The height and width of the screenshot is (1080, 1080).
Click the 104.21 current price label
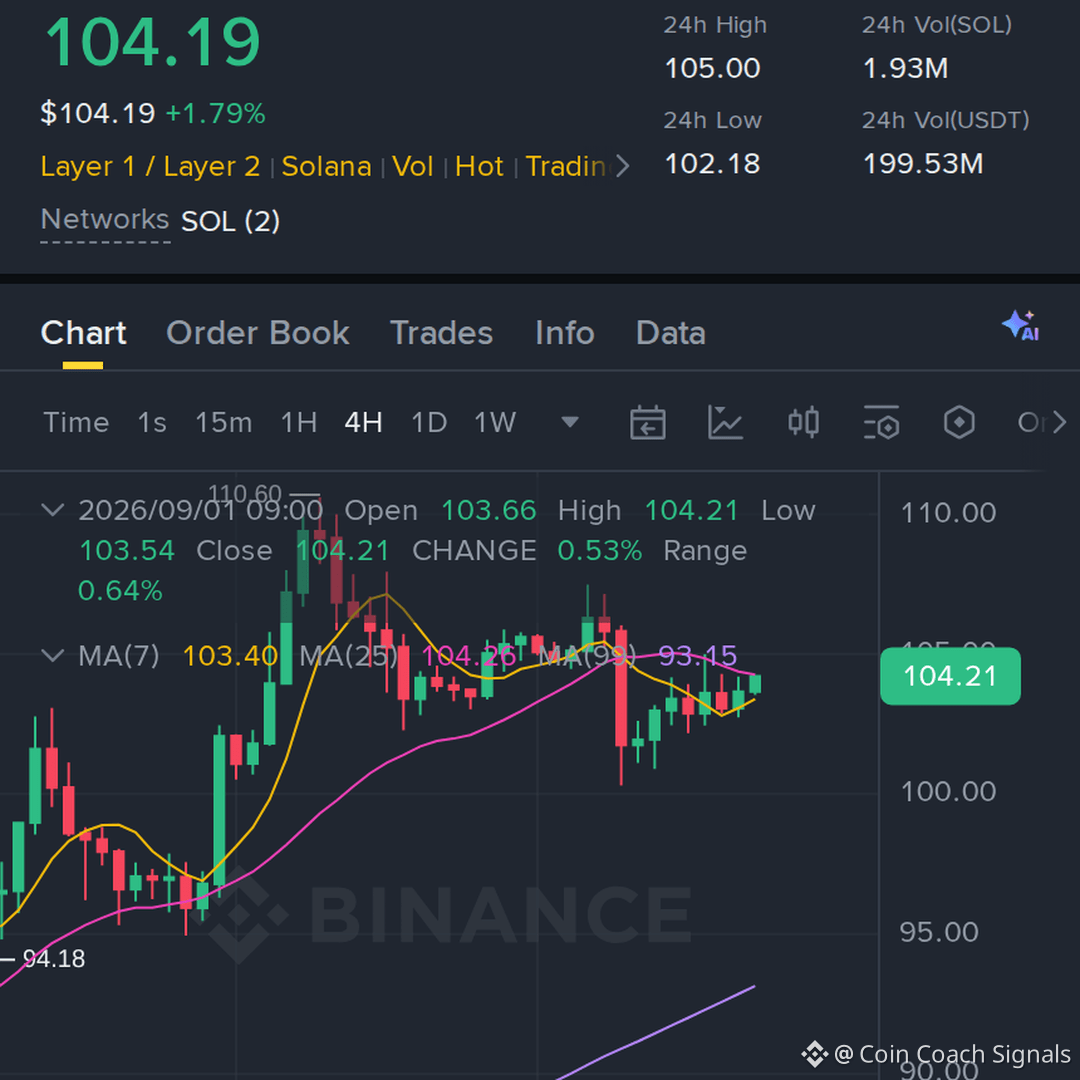951,676
